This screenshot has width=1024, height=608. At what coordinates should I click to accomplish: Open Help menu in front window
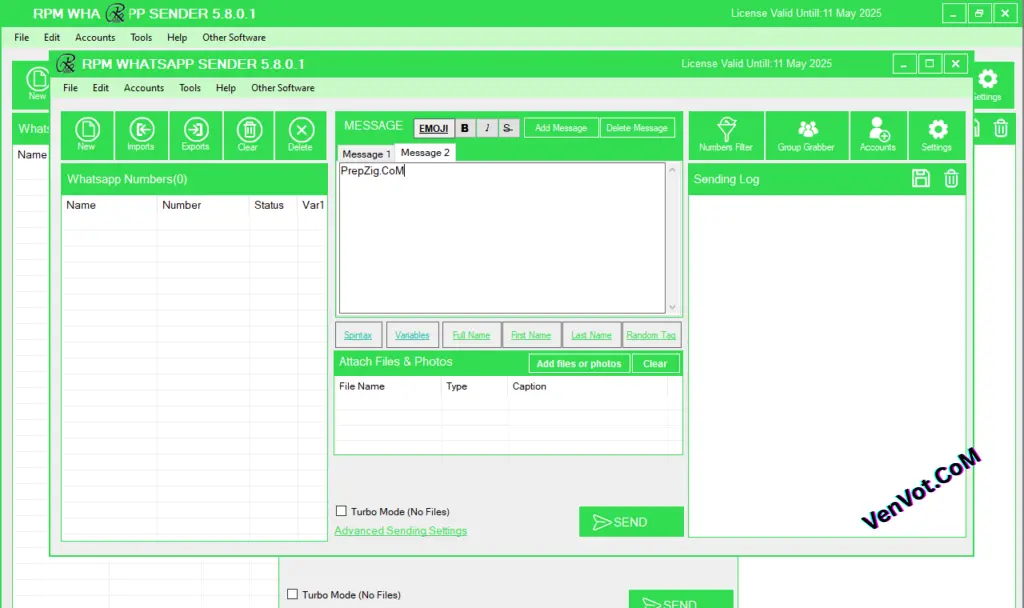[226, 88]
